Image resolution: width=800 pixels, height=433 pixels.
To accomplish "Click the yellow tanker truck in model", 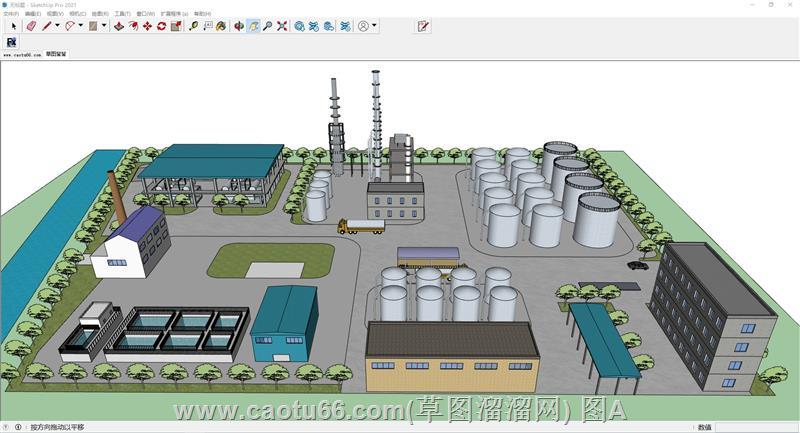I will point(361,226).
